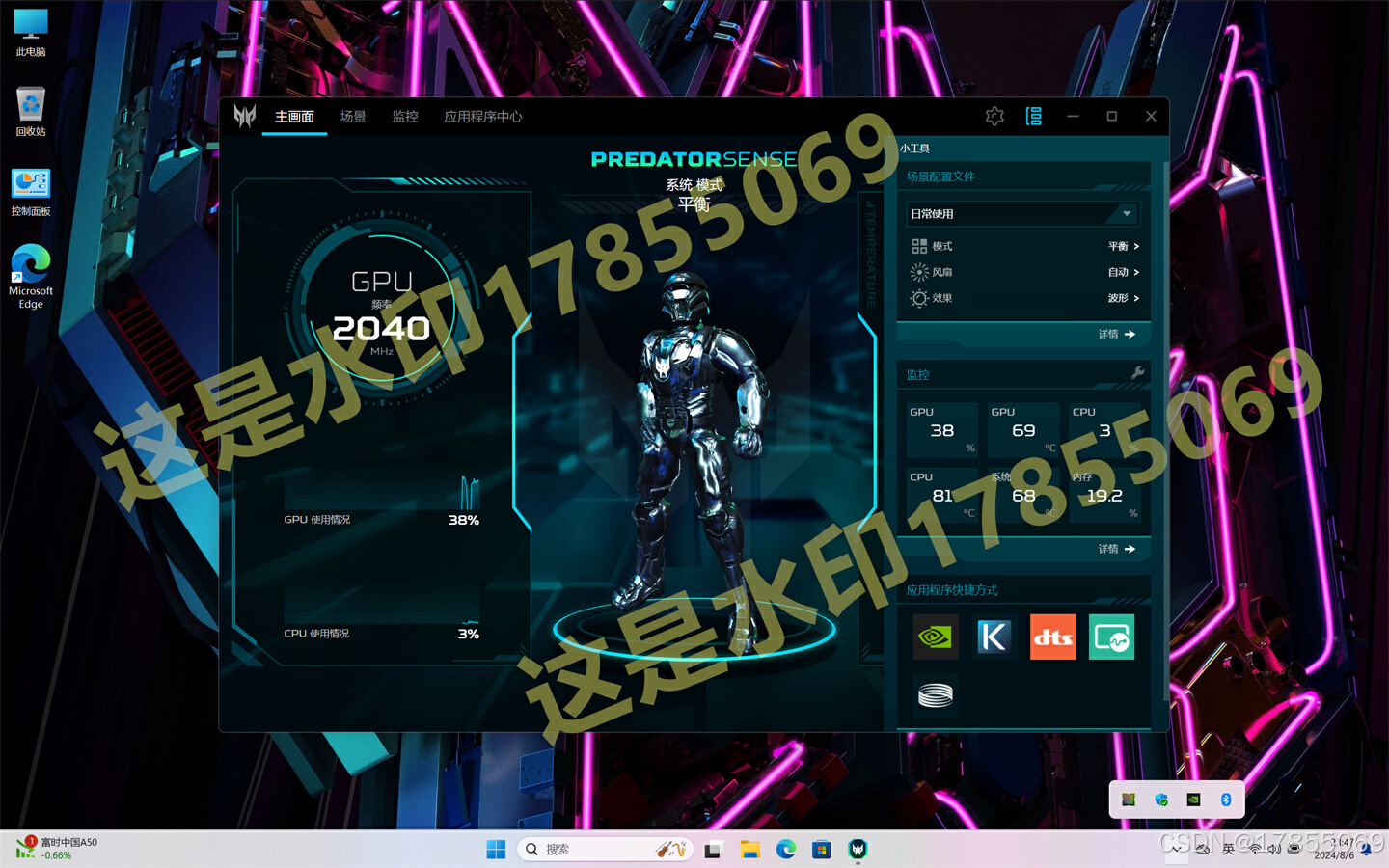
Task: Launch Killer network app shortcut
Action: click(994, 637)
